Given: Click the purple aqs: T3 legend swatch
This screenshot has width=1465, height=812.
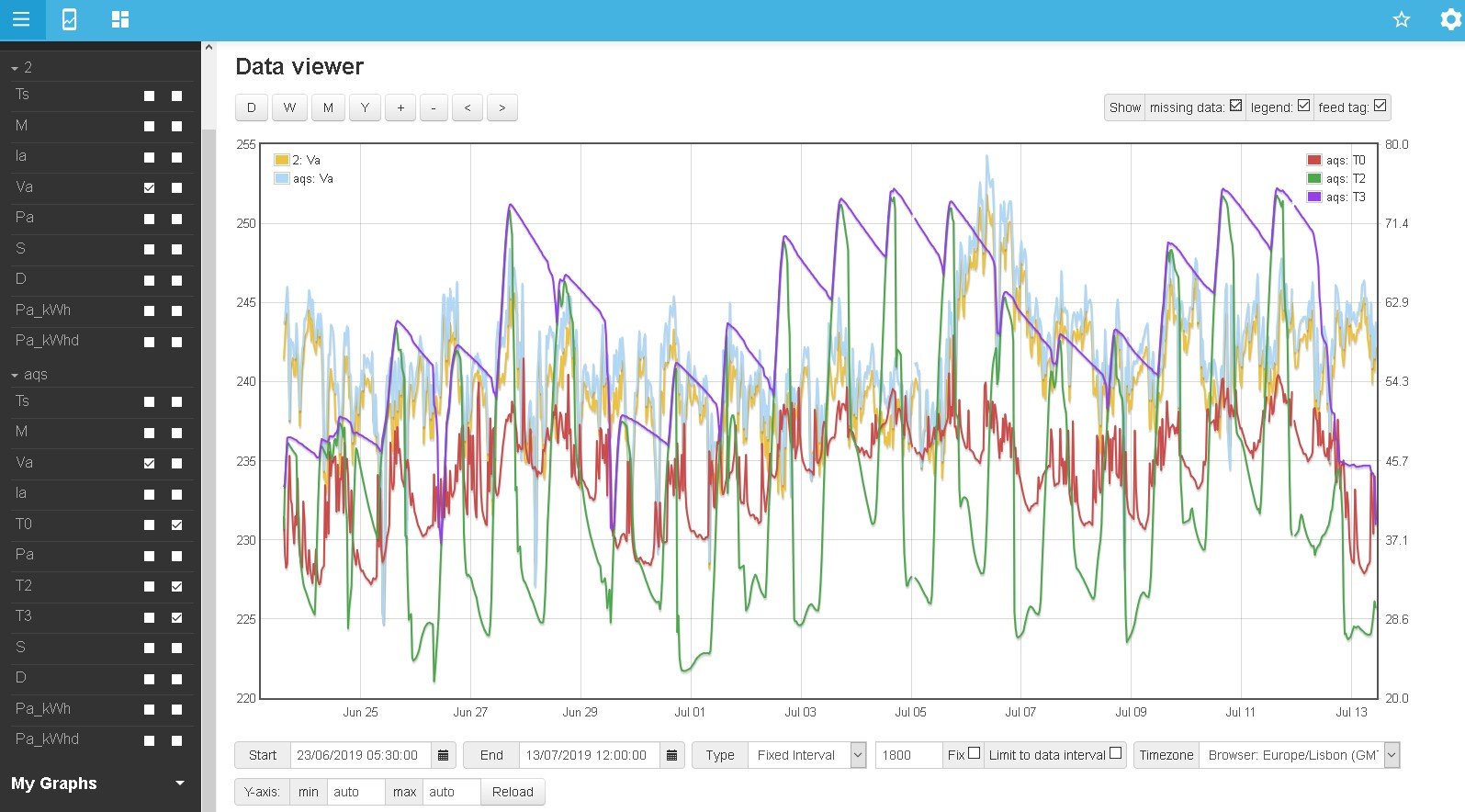Looking at the screenshot, I should [x=1314, y=197].
